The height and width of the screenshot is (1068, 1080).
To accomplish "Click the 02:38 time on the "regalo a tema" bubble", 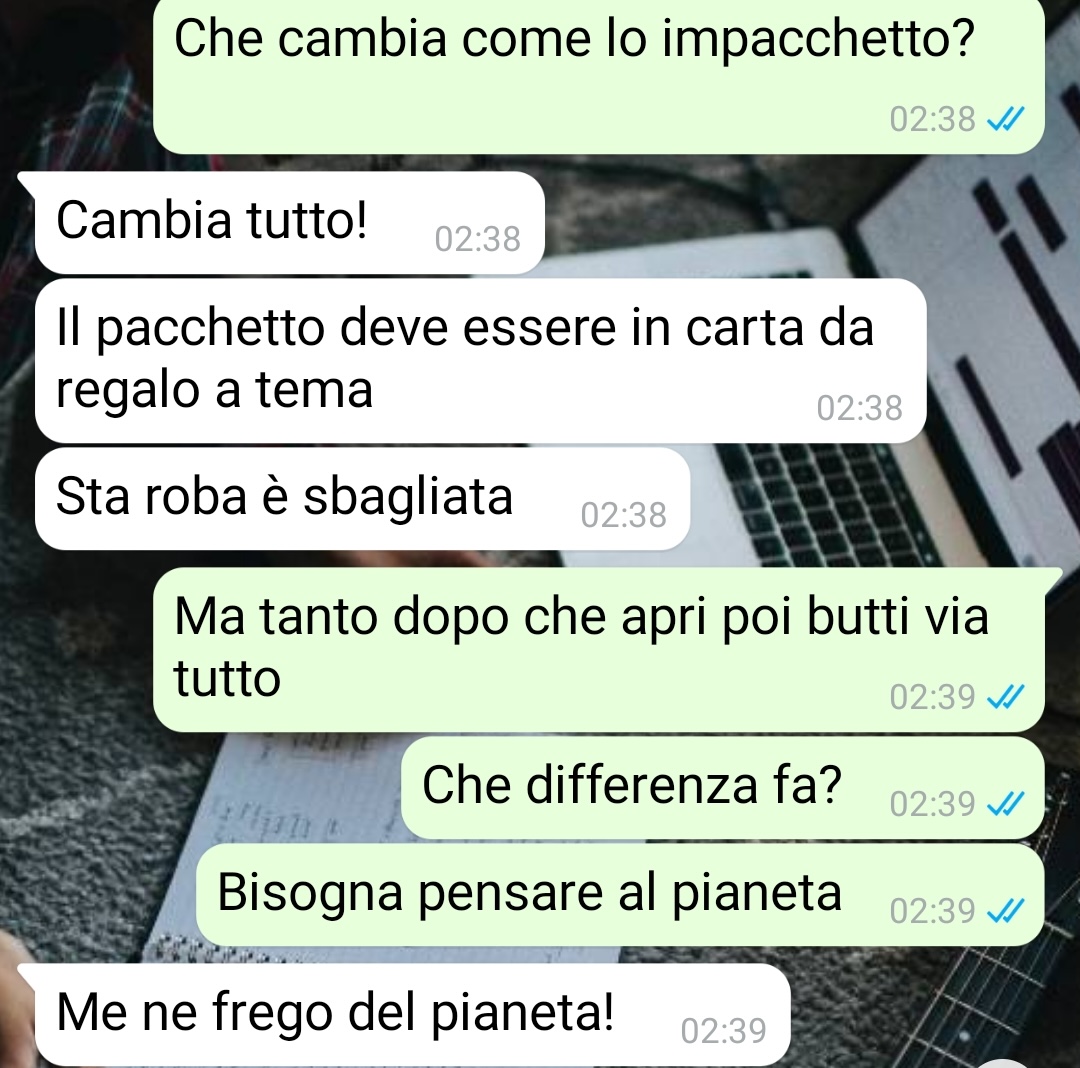I will coord(860,408).
